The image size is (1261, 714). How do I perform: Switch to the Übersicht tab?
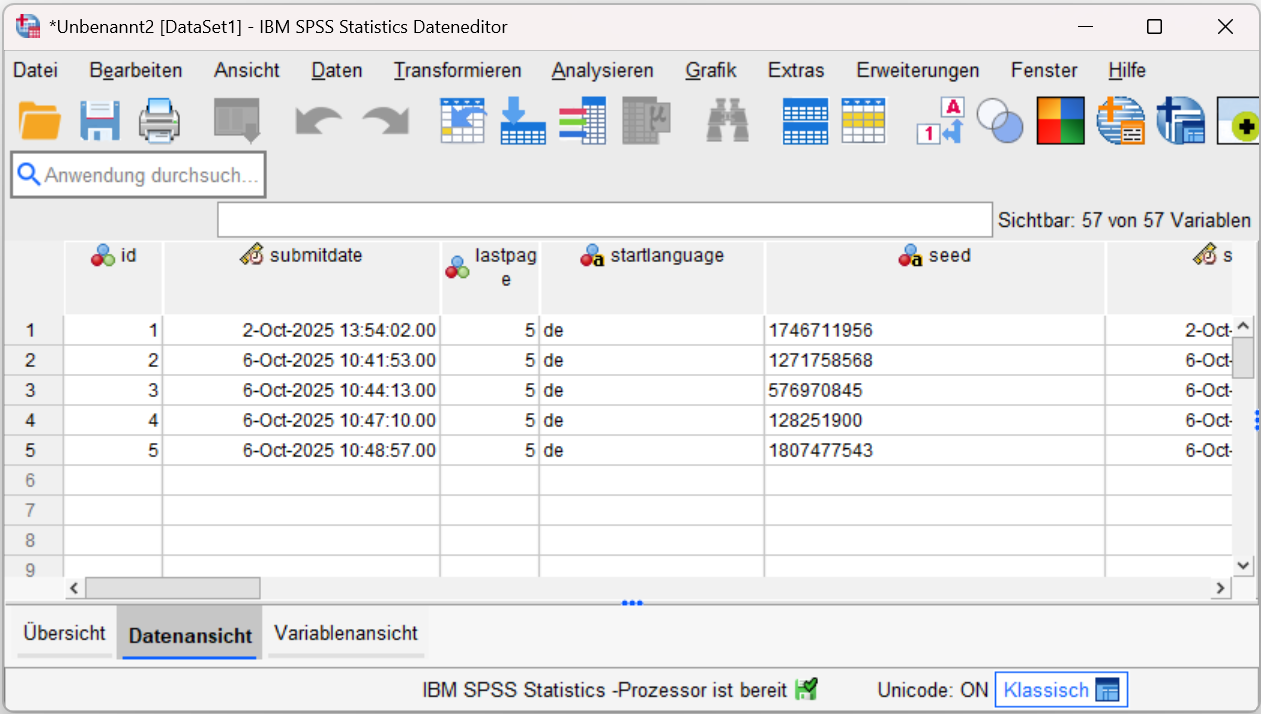point(64,633)
